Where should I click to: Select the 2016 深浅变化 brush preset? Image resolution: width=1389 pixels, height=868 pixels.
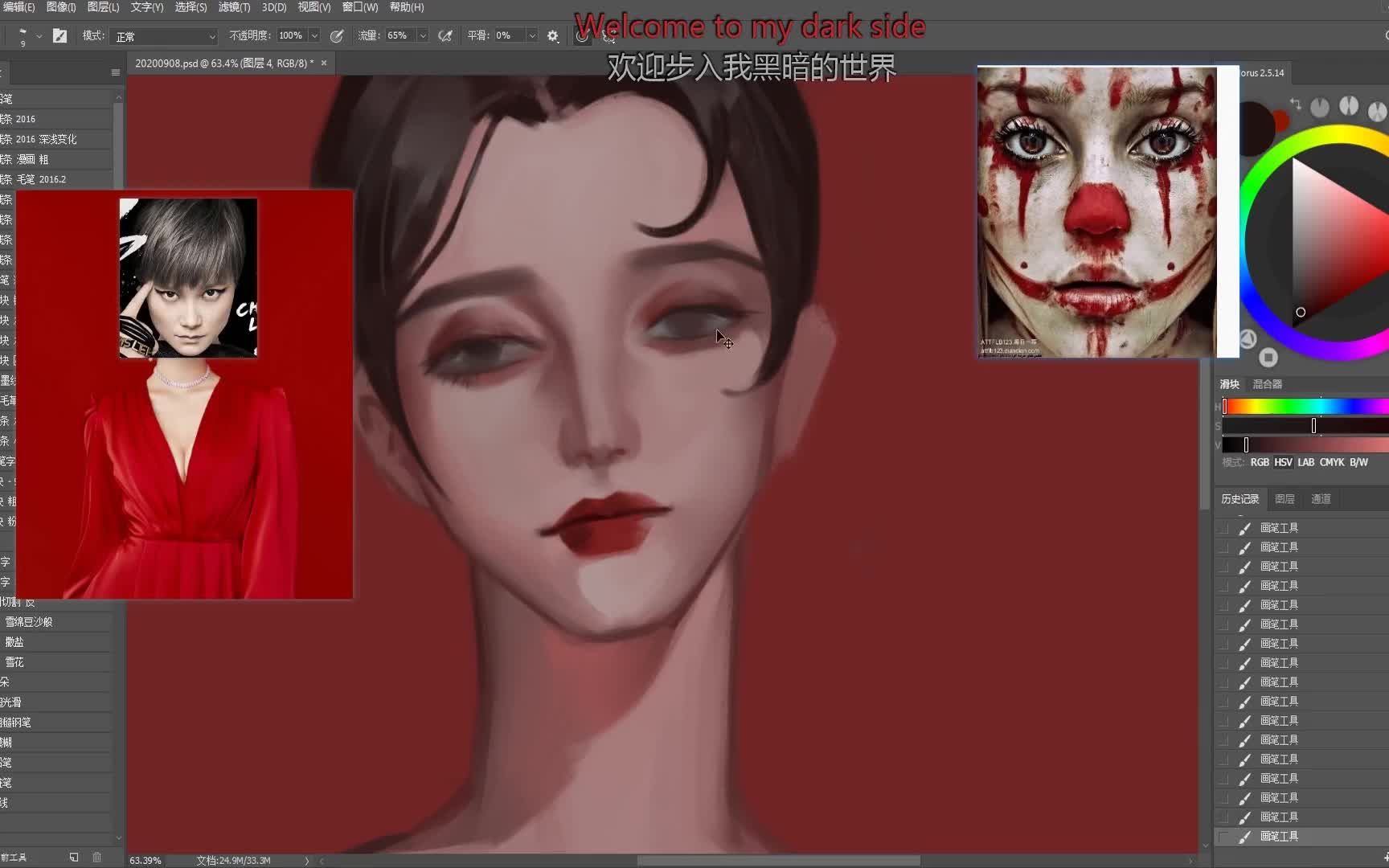(x=56, y=139)
